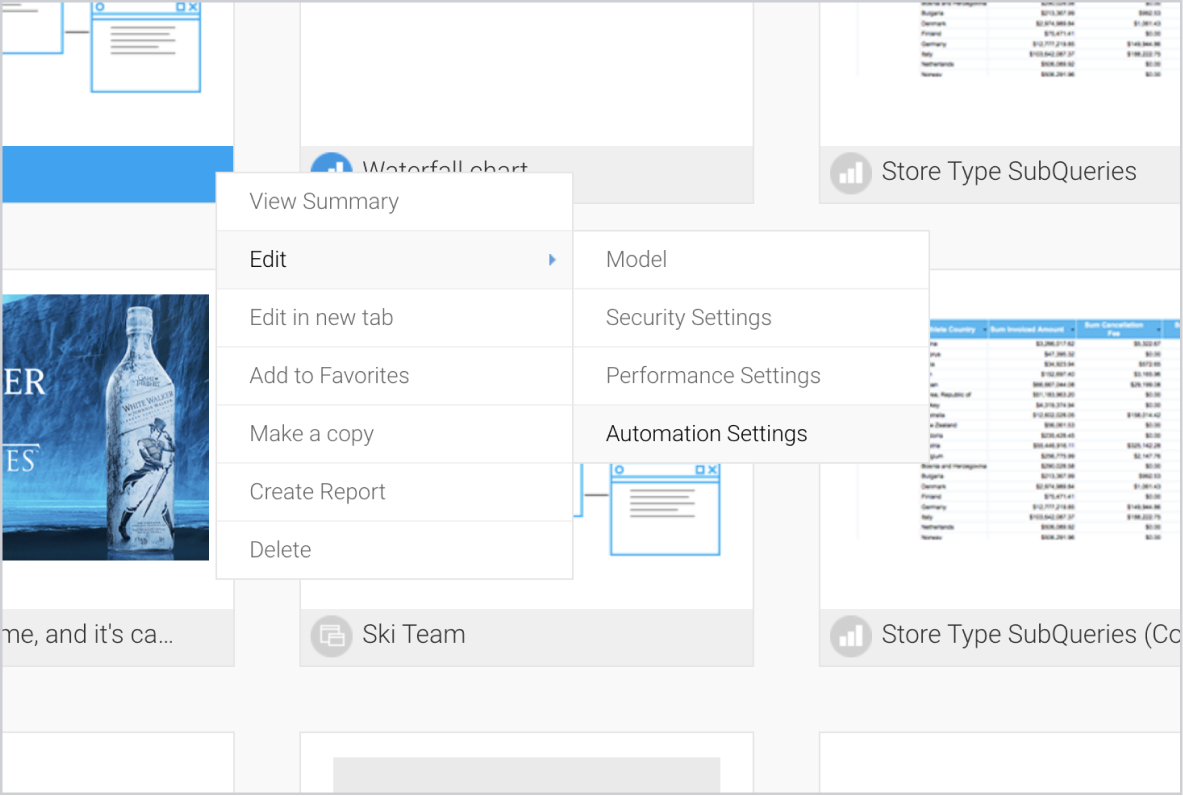Screen dimensions: 1183x796
Task: Choose Add to Favorites menu item
Action: click(329, 376)
